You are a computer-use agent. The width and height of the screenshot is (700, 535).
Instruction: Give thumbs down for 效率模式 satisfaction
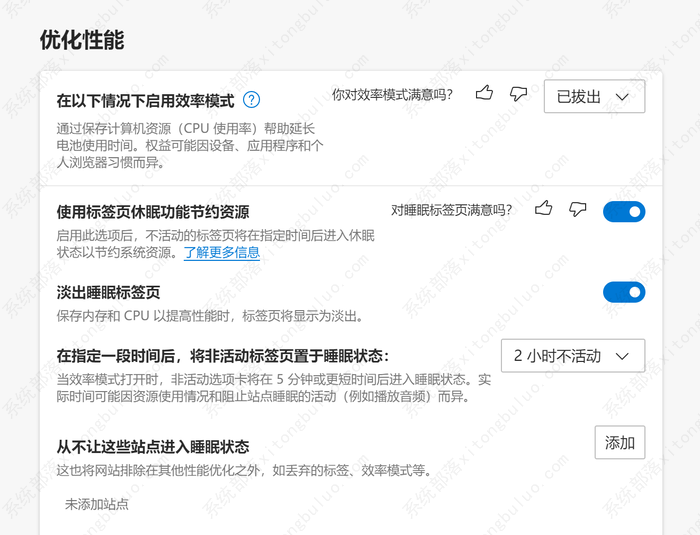pyautogui.click(x=518, y=94)
